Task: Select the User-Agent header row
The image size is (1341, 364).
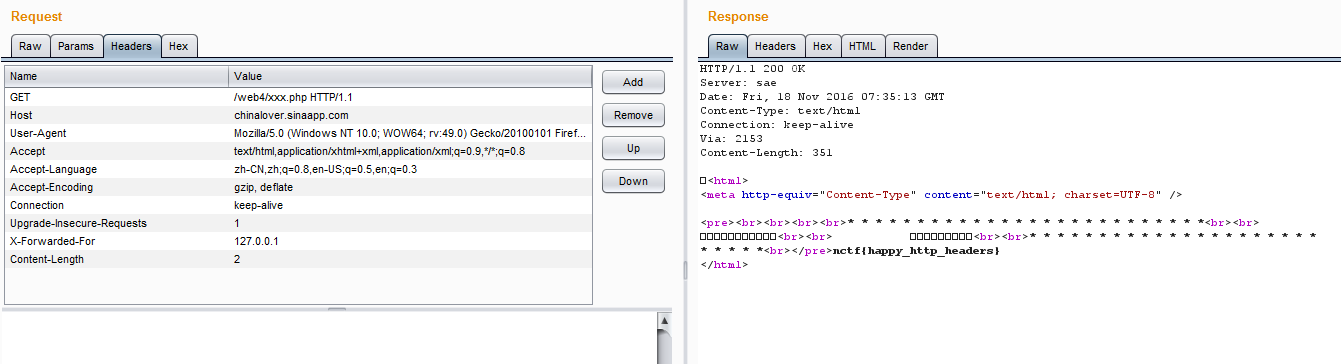Action: click(298, 133)
